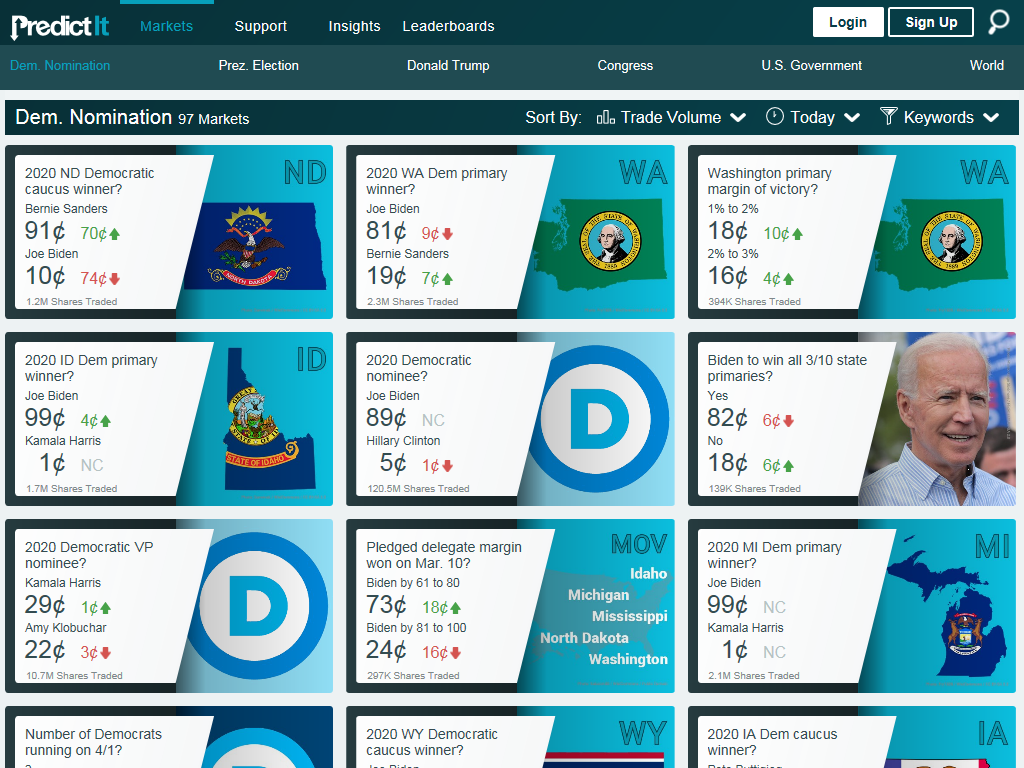
Task: Click Amy Klobuchar 22¢ price
Action: tap(45, 650)
